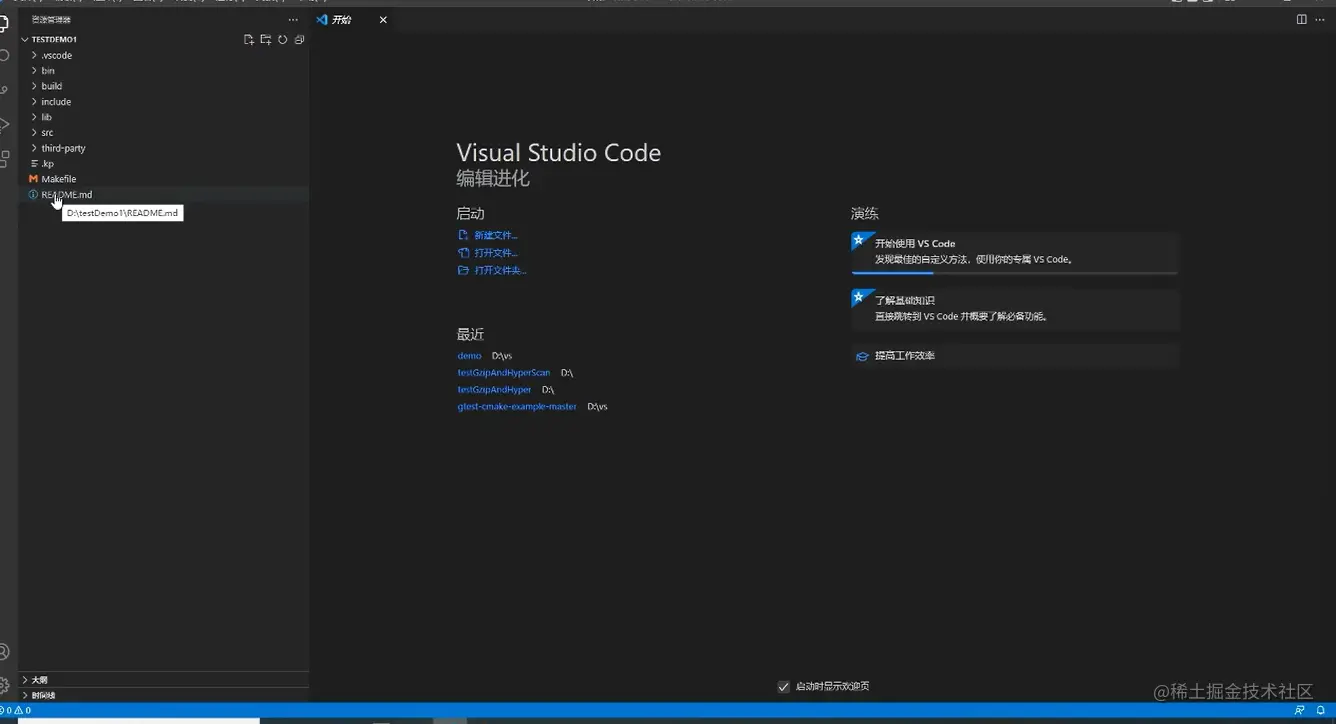Open the .kp file
This screenshot has height=724, width=1336.
coord(164,164)
